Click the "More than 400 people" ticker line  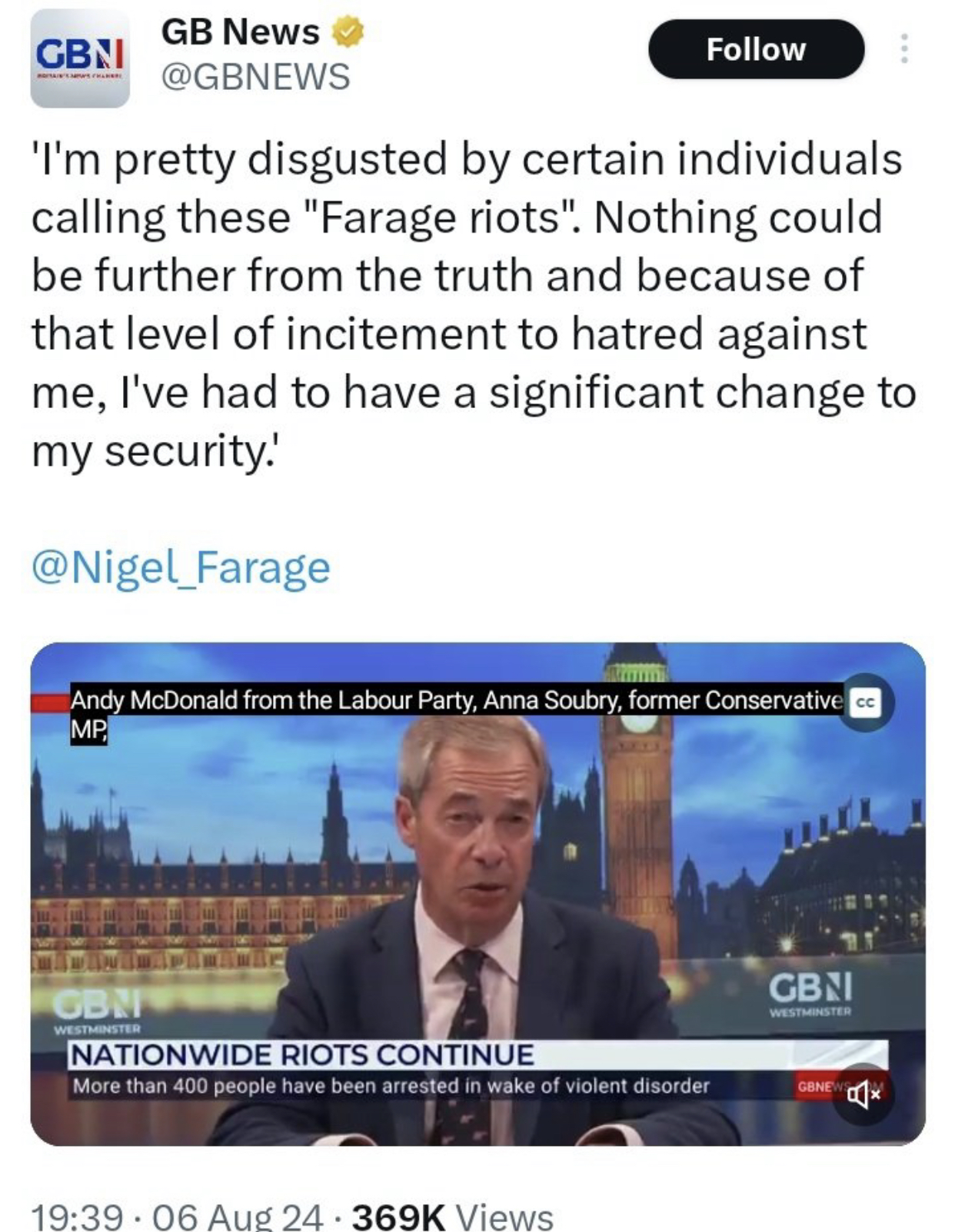click(391, 1086)
